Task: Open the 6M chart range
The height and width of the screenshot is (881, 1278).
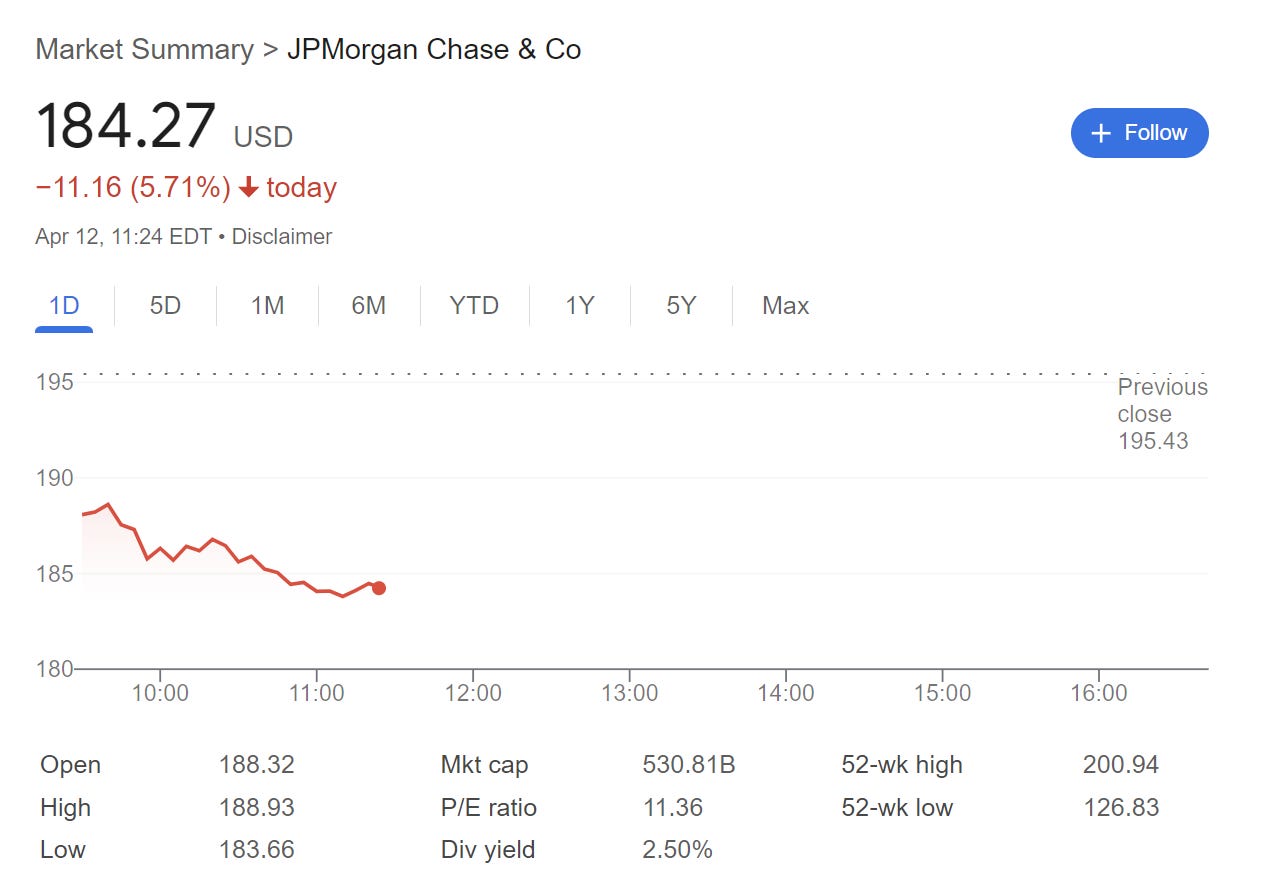Action: tap(368, 305)
